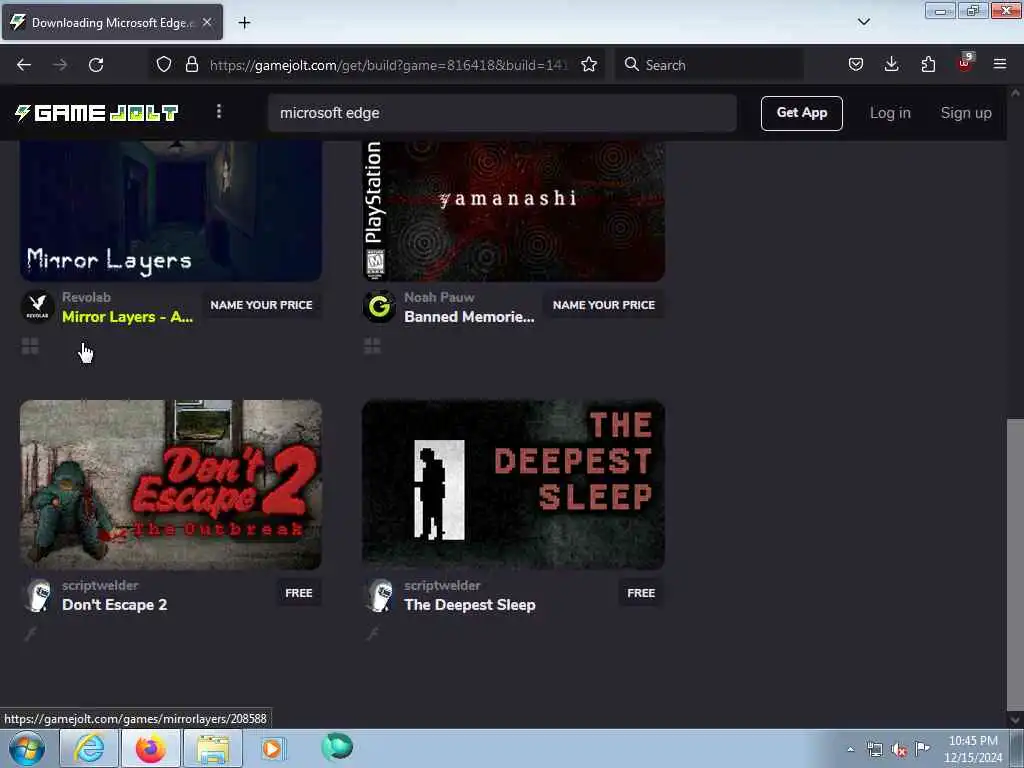Select the Downloading Microsoft Edge tab
The image size is (1024, 768).
pos(112,22)
